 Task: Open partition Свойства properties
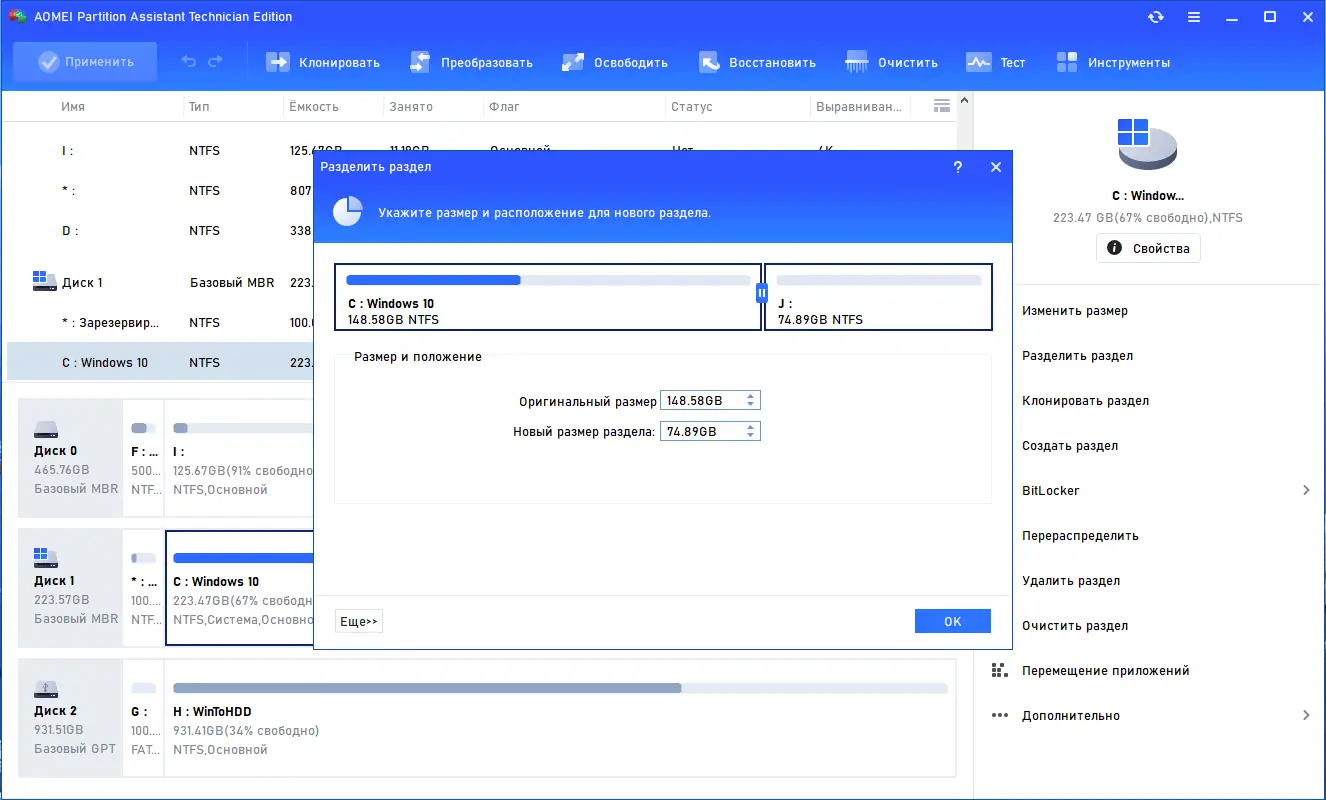tap(1147, 248)
